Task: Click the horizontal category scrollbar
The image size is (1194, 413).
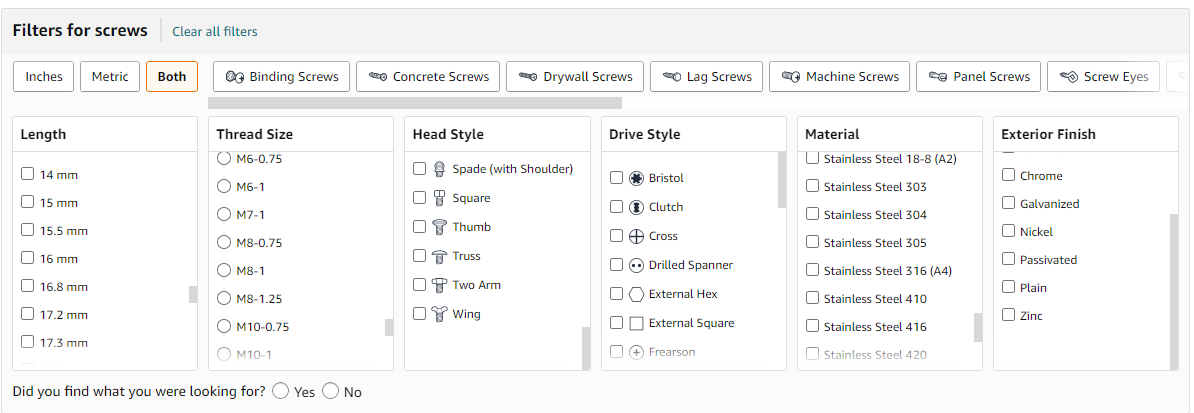Action: click(415, 103)
